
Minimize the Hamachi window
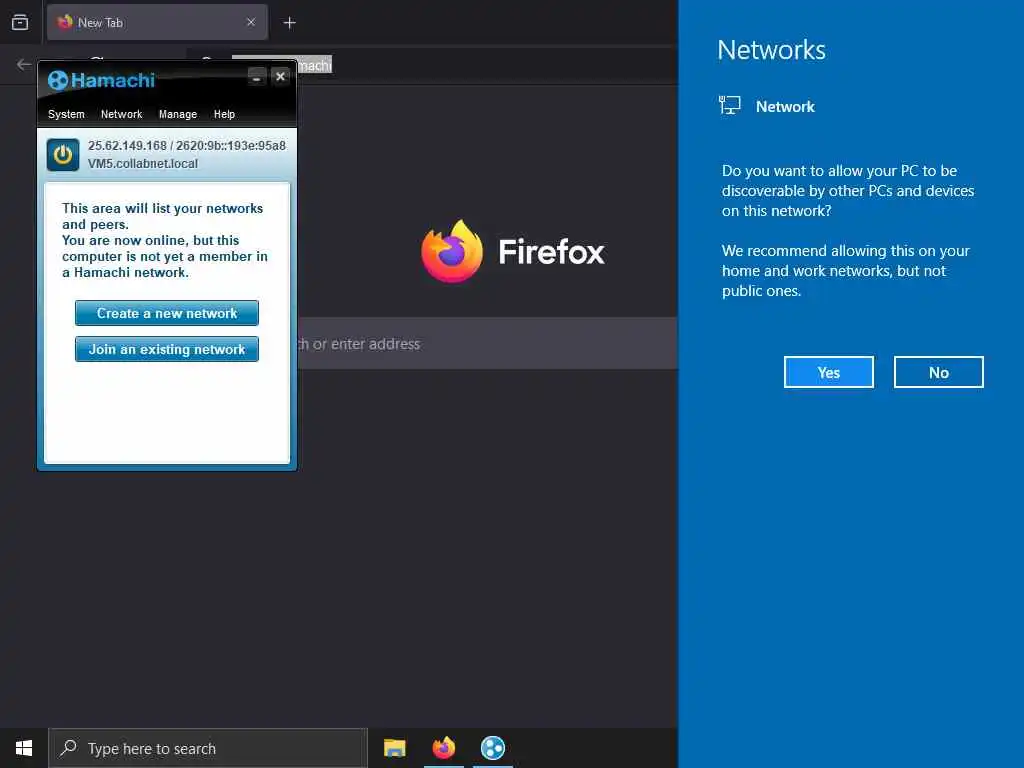tap(257, 77)
